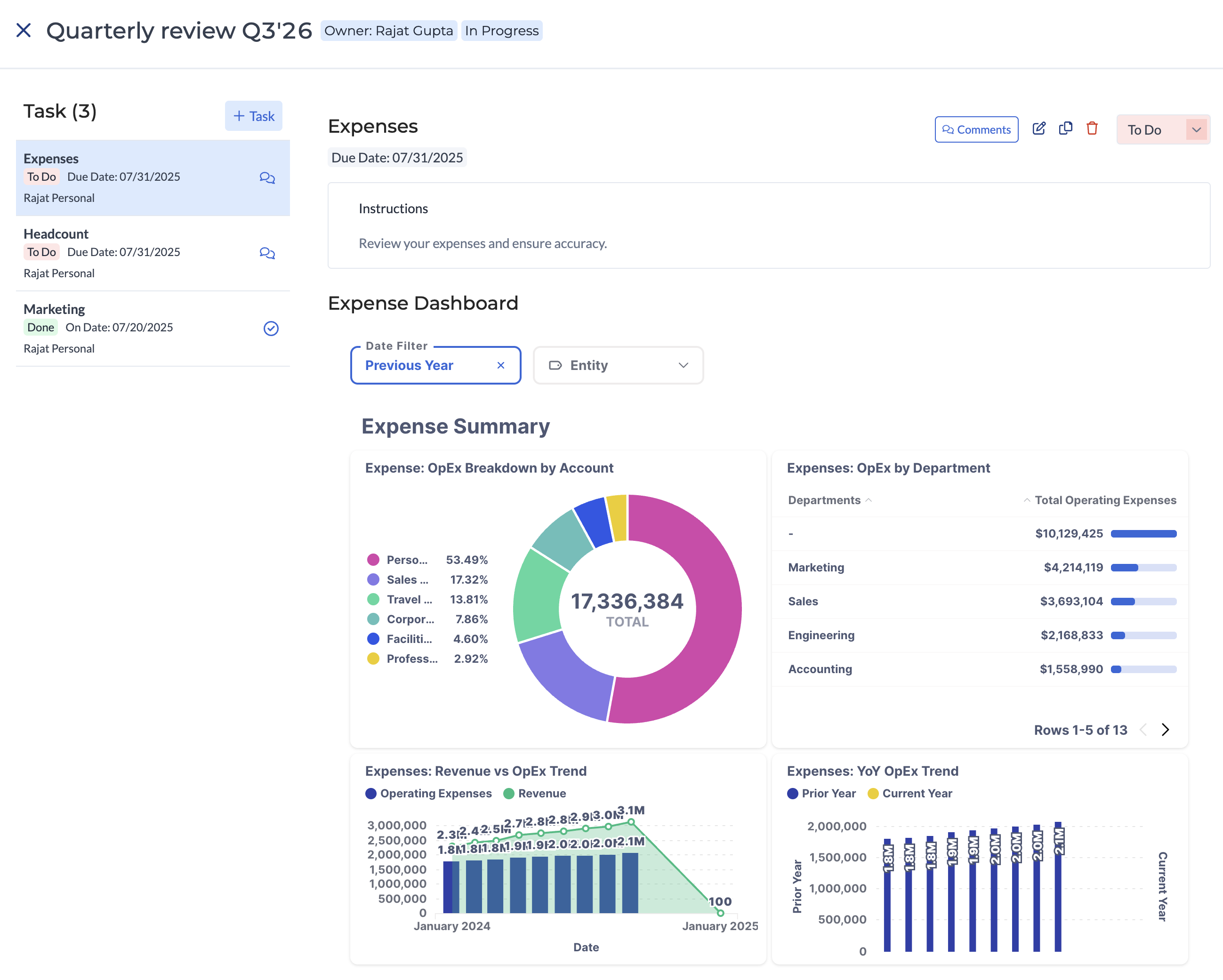Toggle the Prior Year legend in YoY chart

(x=821, y=794)
